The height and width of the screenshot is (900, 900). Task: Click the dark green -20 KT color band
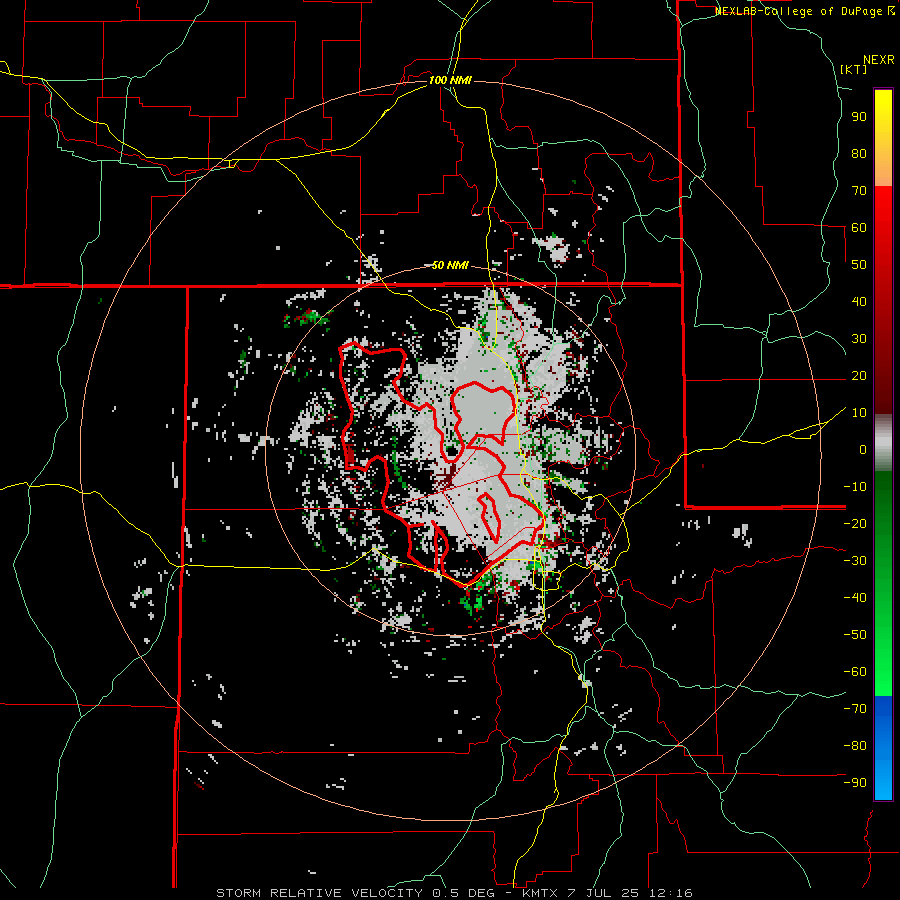[x=883, y=523]
